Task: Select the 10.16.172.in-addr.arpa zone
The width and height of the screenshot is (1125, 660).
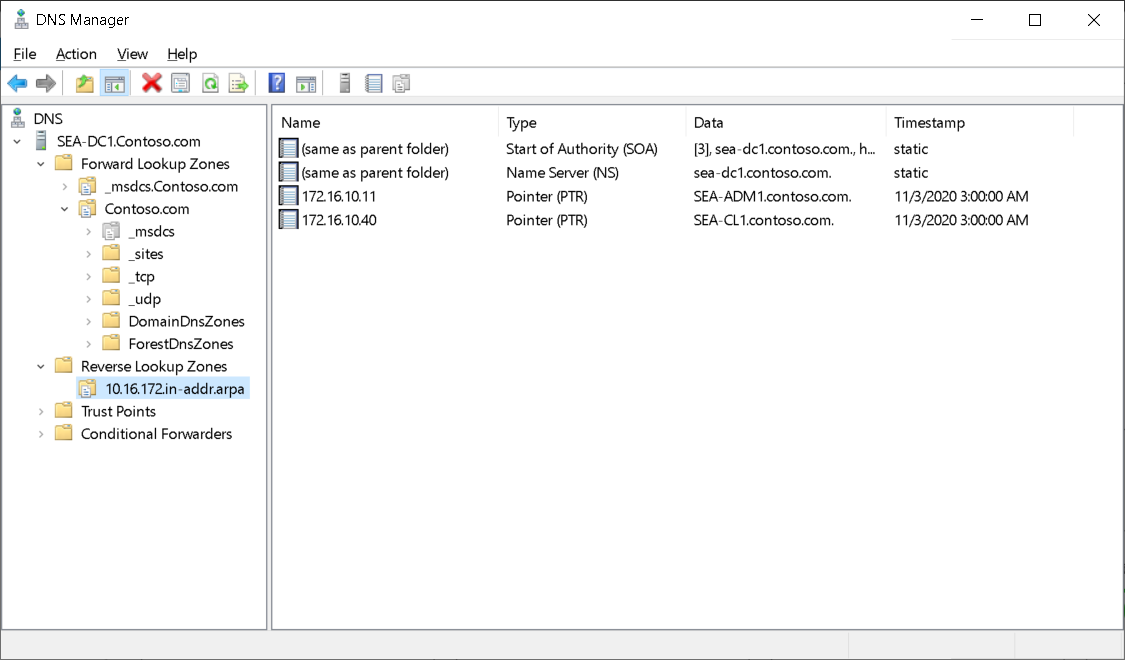Action: pos(175,389)
